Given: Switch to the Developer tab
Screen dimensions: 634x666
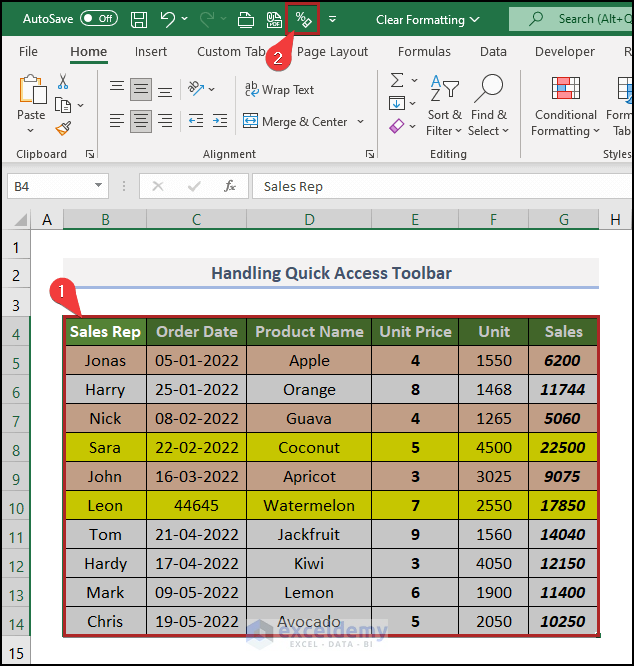Looking at the screenshot, I should [x=564, y=52].
